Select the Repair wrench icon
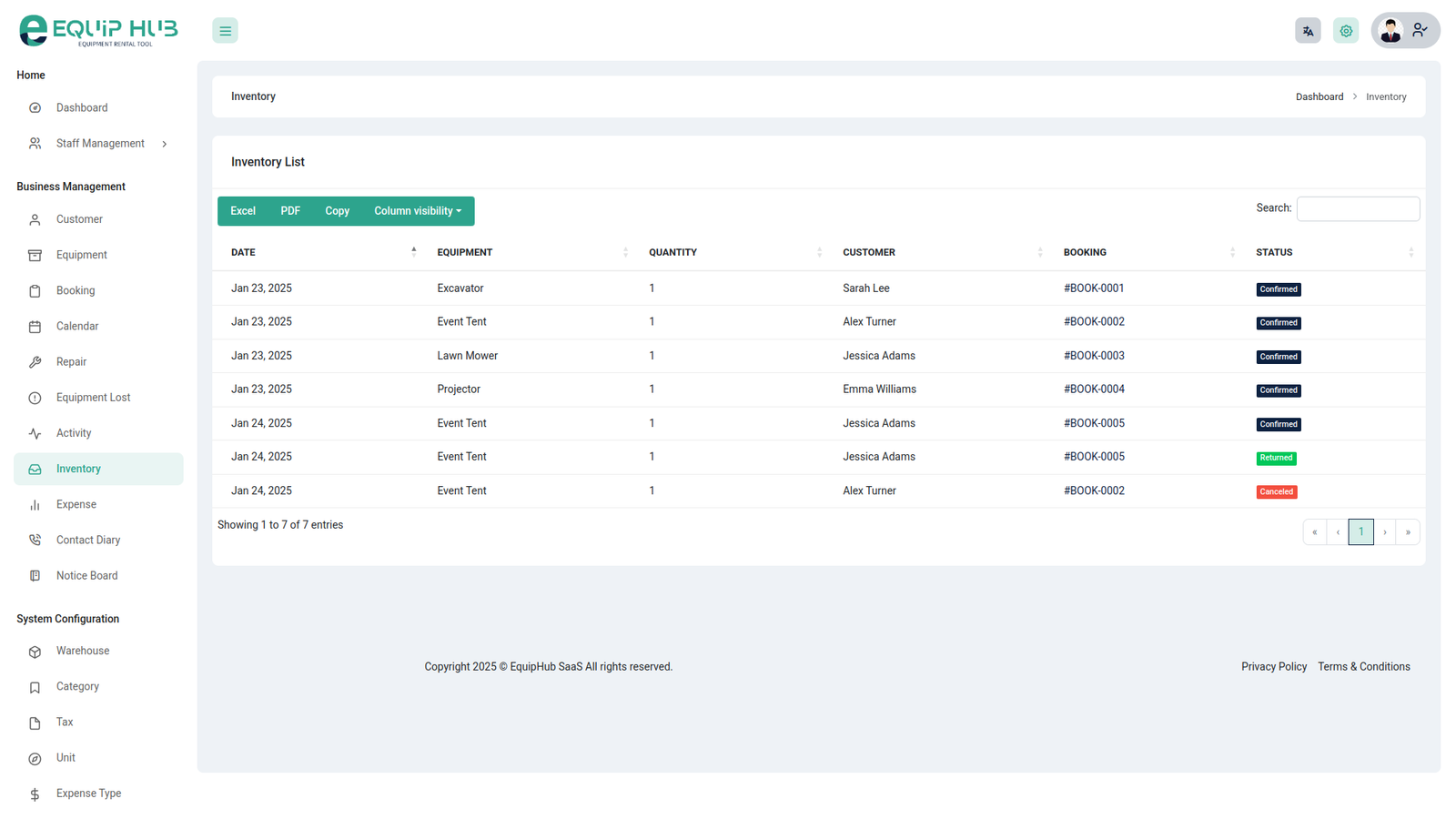Screen dimensions: 1456x819 coord(35,362)
